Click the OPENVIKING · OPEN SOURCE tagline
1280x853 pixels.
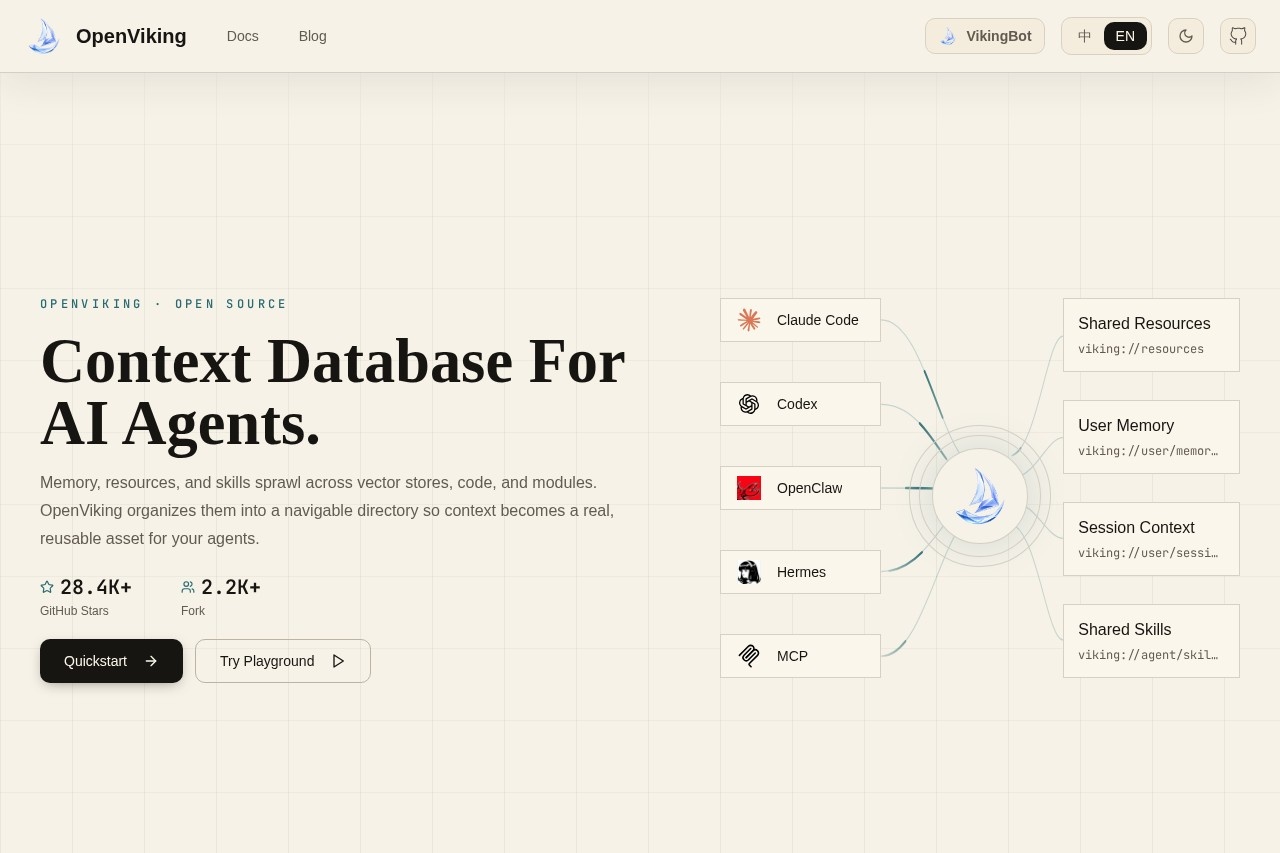[164, 304]
